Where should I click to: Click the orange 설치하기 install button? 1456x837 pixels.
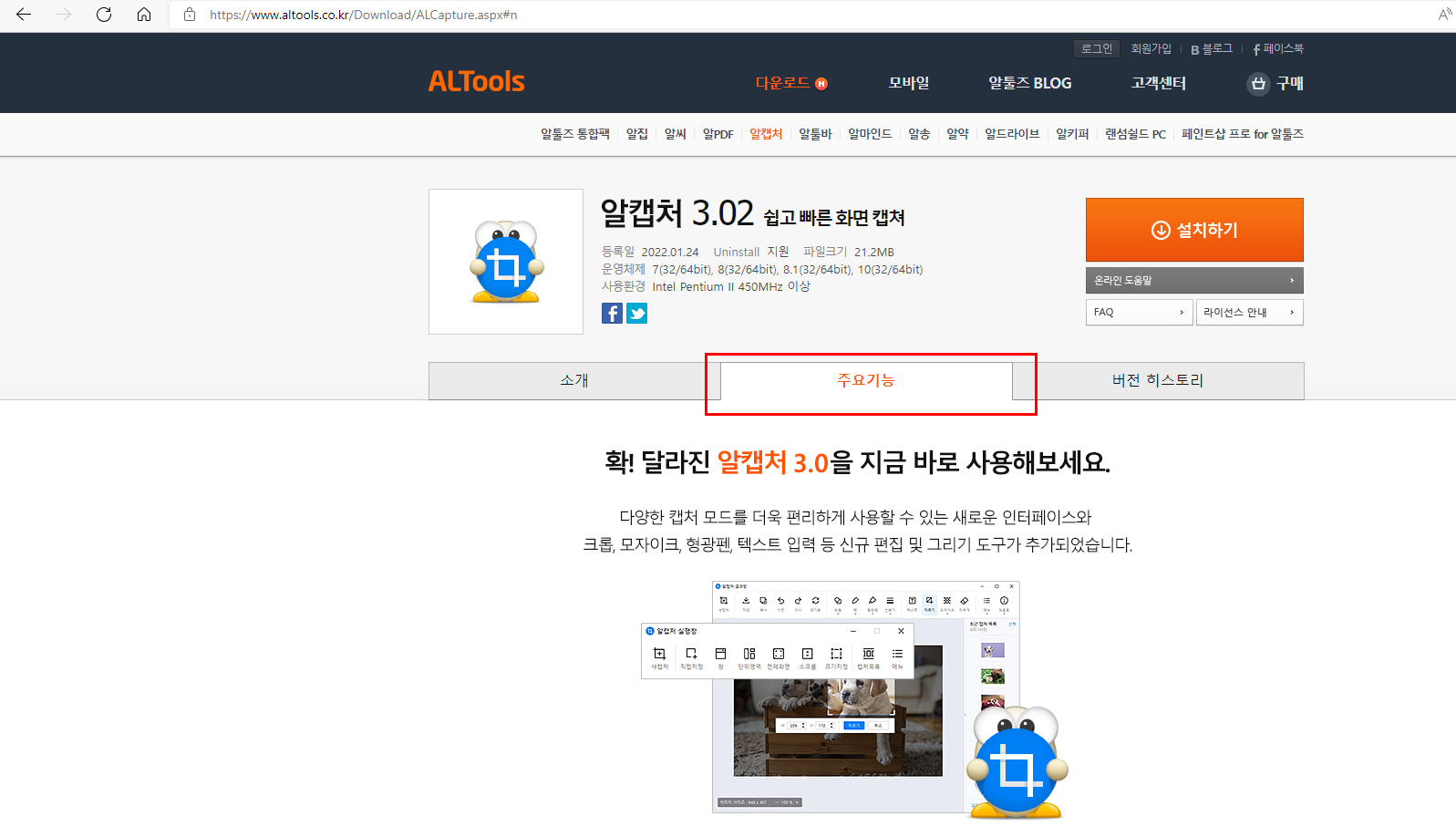tap(1194, 230)
